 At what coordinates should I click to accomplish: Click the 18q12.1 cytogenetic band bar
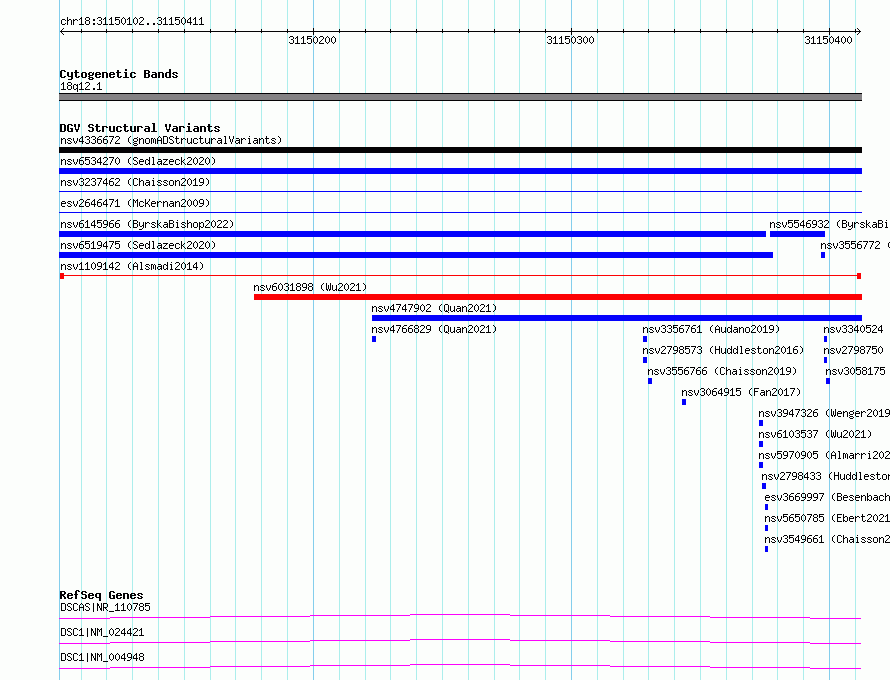(x=460, y=97)
